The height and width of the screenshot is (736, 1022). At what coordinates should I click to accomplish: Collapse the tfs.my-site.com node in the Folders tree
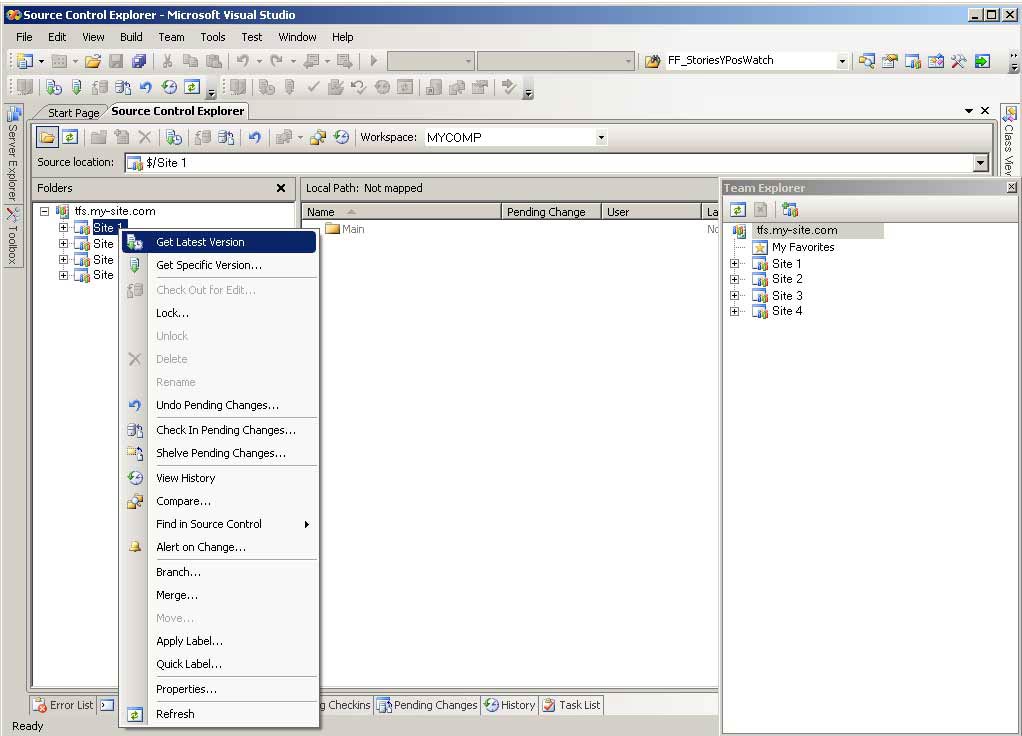pos(44,211)
